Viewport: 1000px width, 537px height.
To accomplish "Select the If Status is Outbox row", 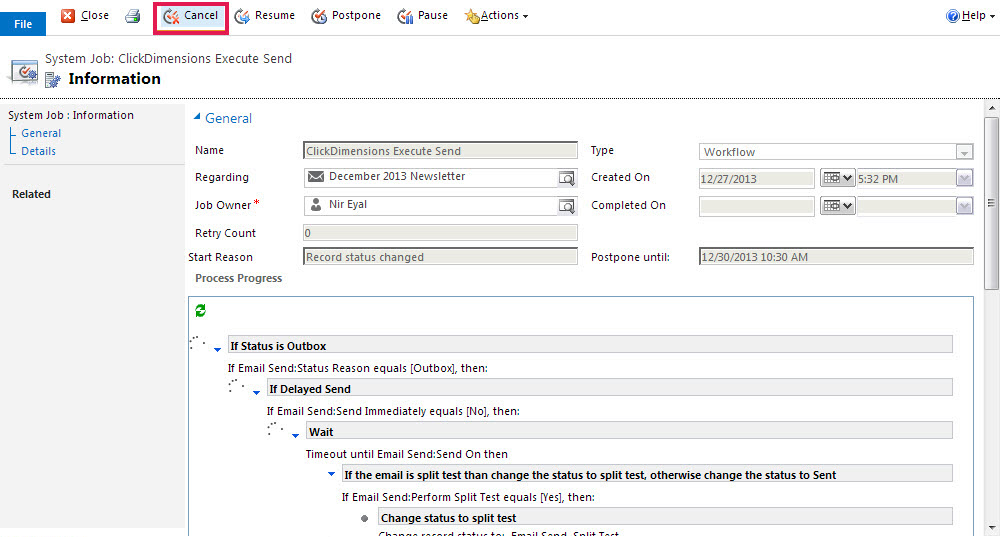I will [590, 345].
